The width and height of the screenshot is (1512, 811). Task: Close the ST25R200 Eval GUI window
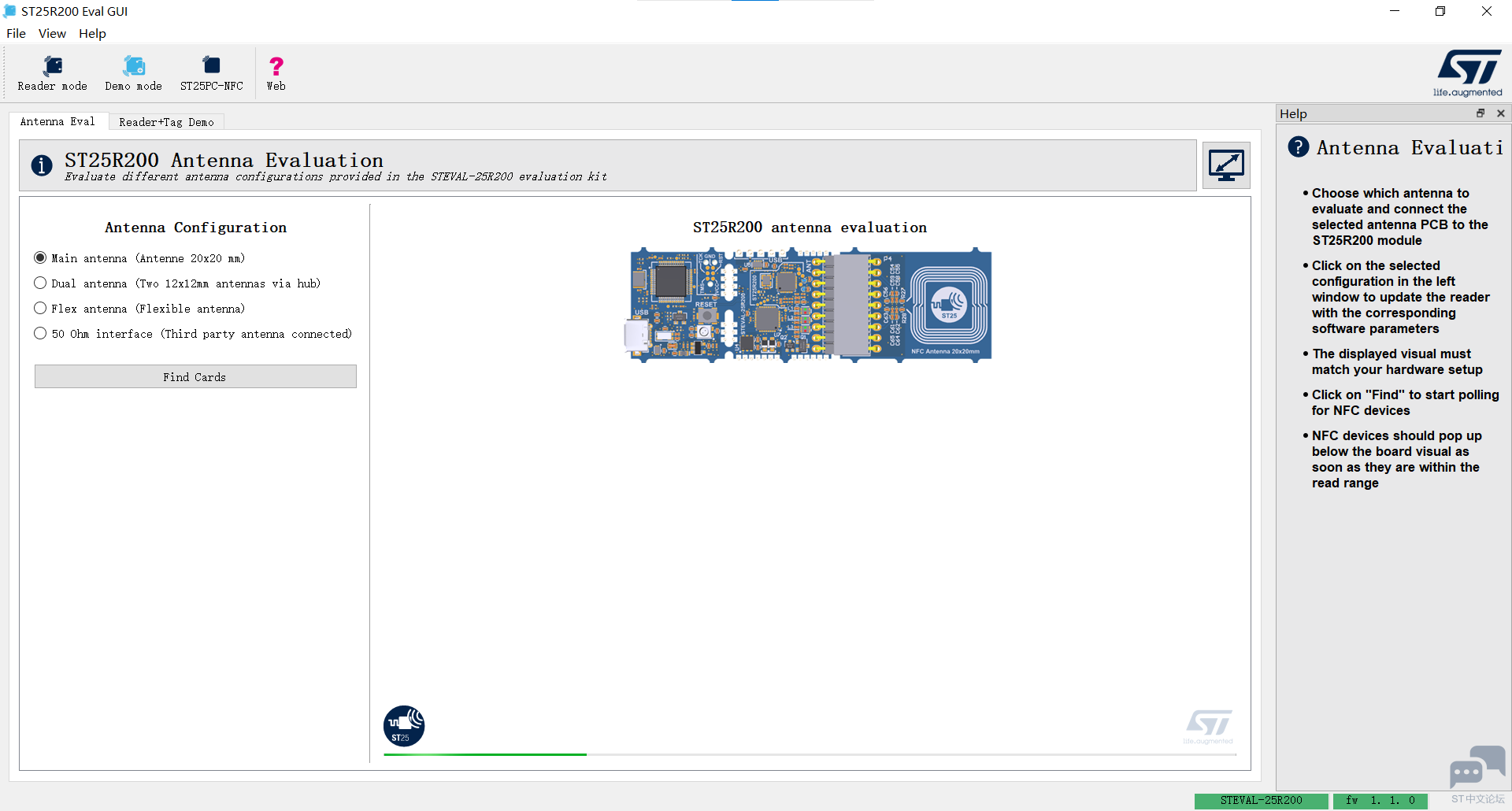pyautogui.click(x=1487, y=11)
